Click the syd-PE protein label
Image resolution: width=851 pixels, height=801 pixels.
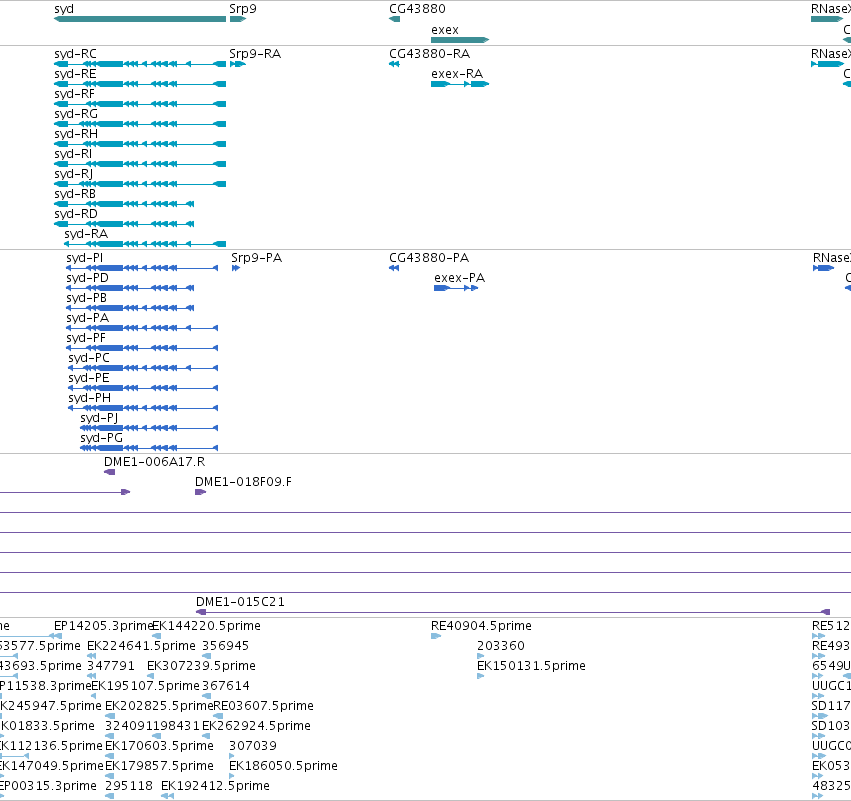point(88,378)
